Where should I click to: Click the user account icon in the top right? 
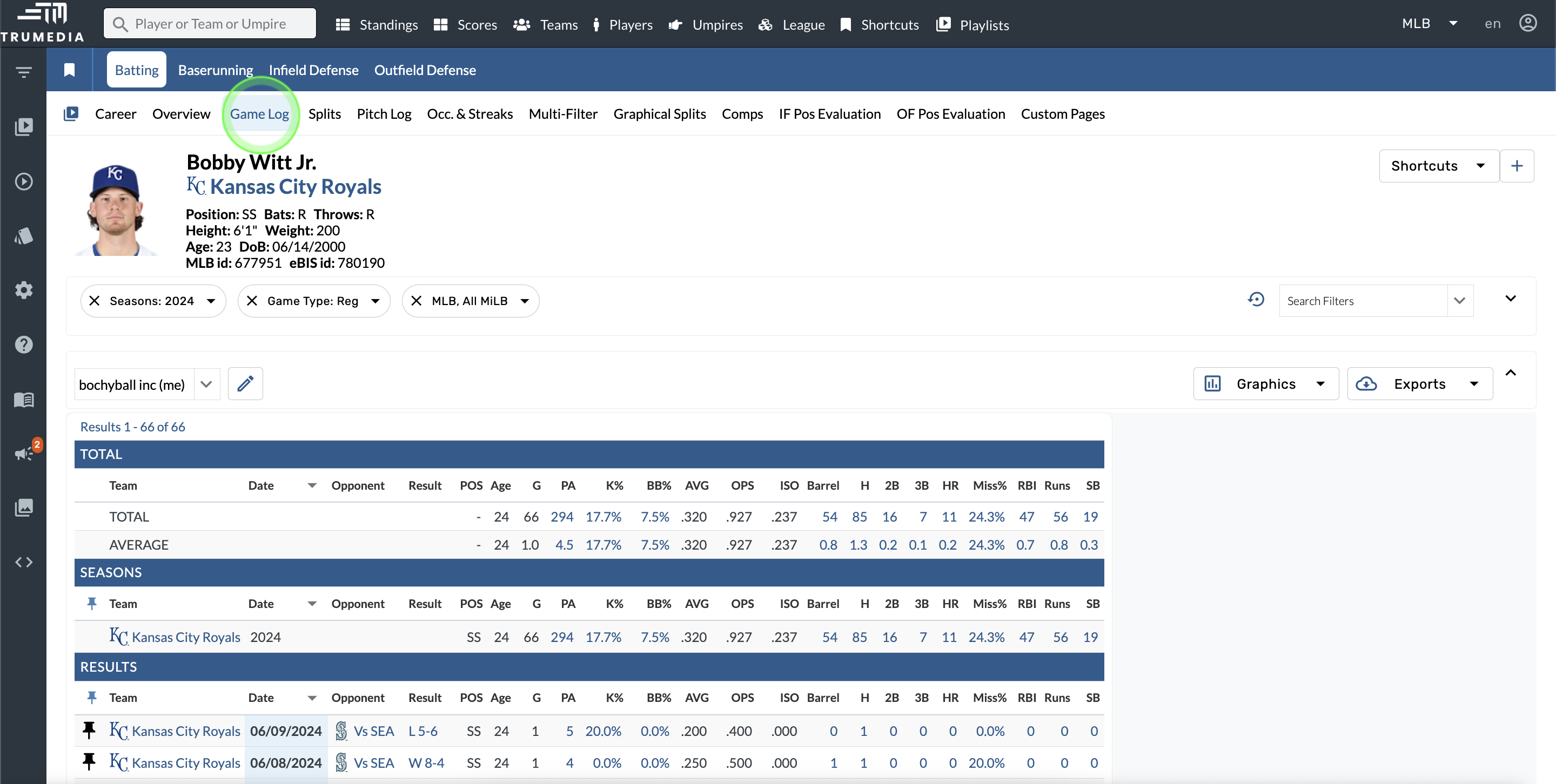pos(1527,23)
